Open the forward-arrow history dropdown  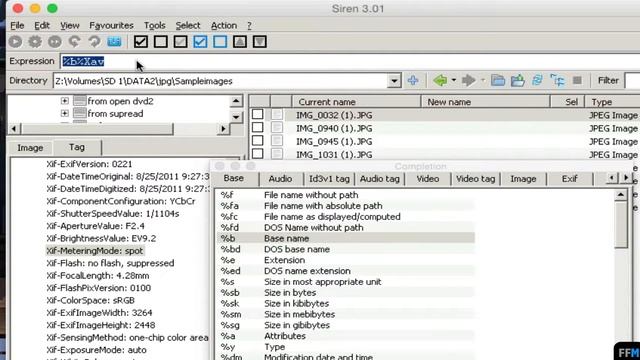point(483,80)
